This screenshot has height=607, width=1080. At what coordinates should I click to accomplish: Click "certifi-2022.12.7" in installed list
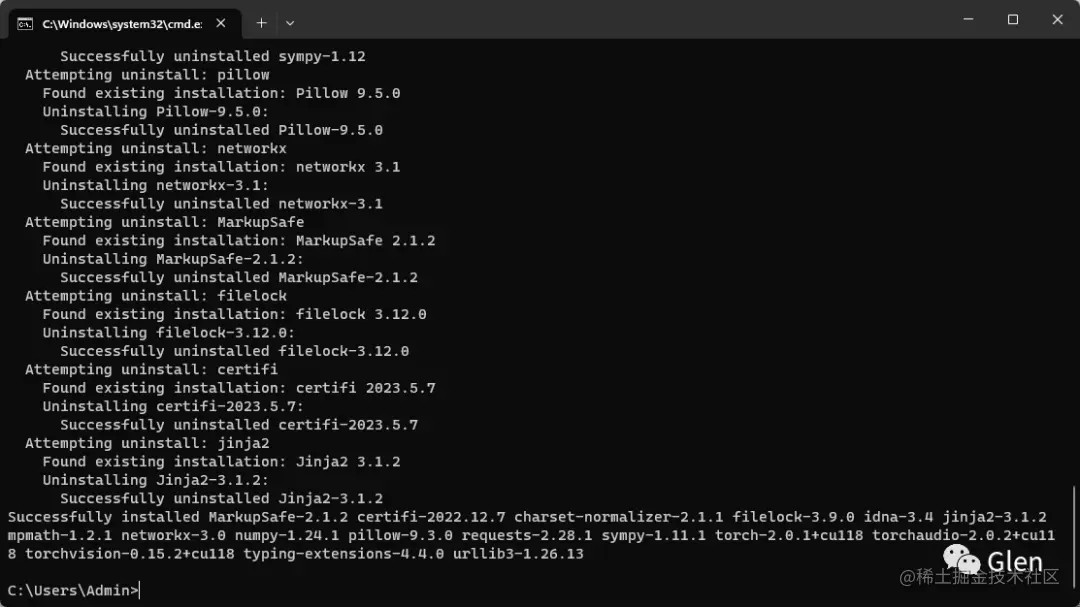coord(431,517)
